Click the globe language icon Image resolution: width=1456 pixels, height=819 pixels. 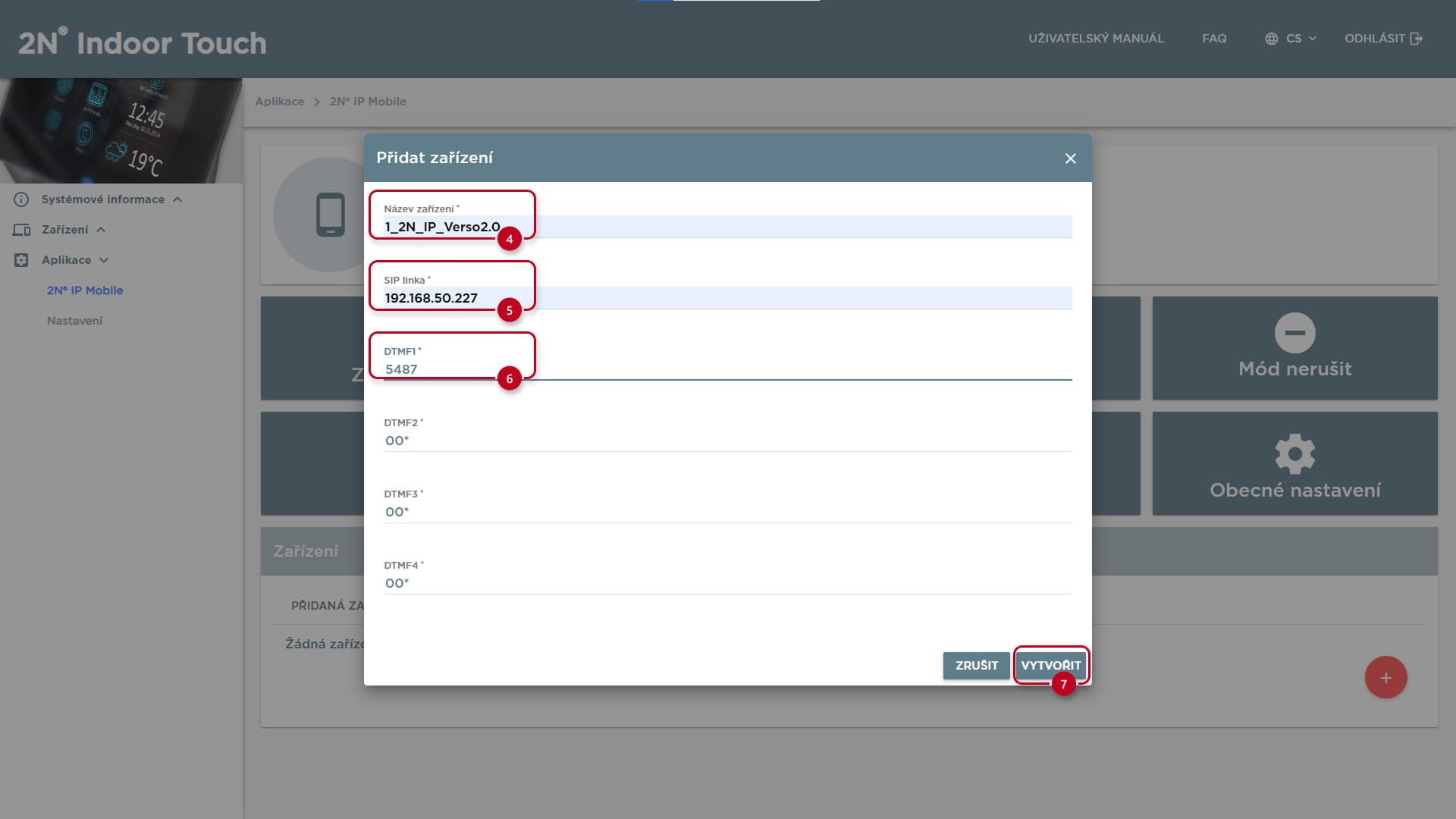click(1272, 39)
